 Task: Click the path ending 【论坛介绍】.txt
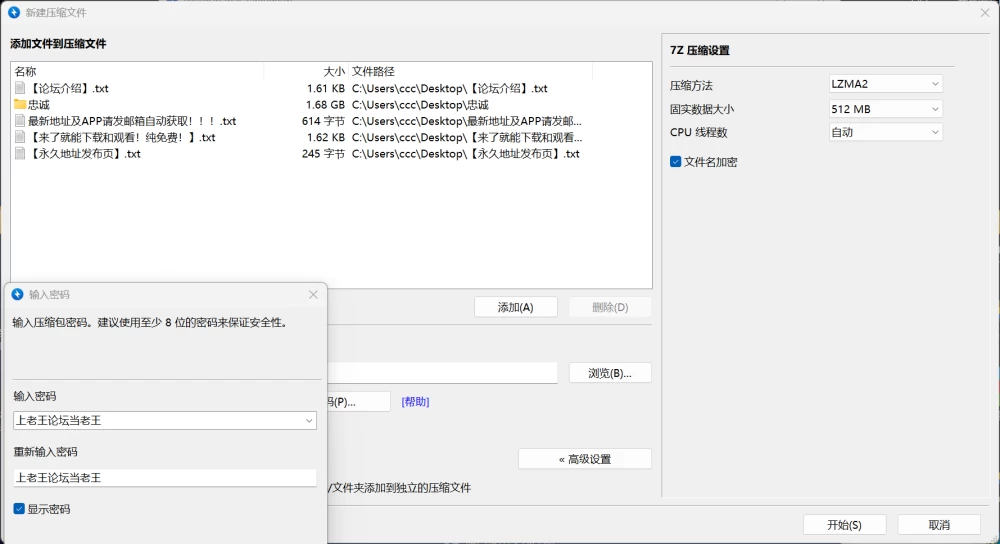450,89
